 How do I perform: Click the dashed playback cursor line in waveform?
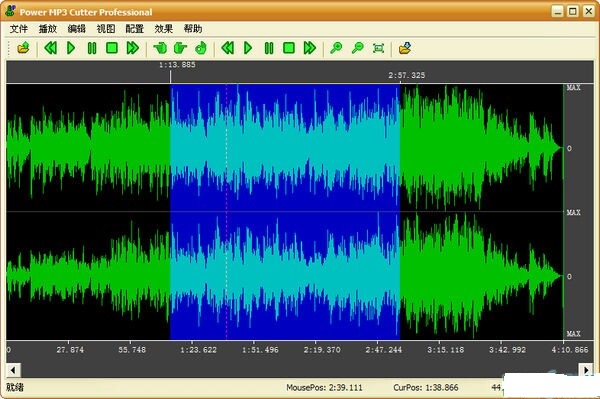coord(226,211)
